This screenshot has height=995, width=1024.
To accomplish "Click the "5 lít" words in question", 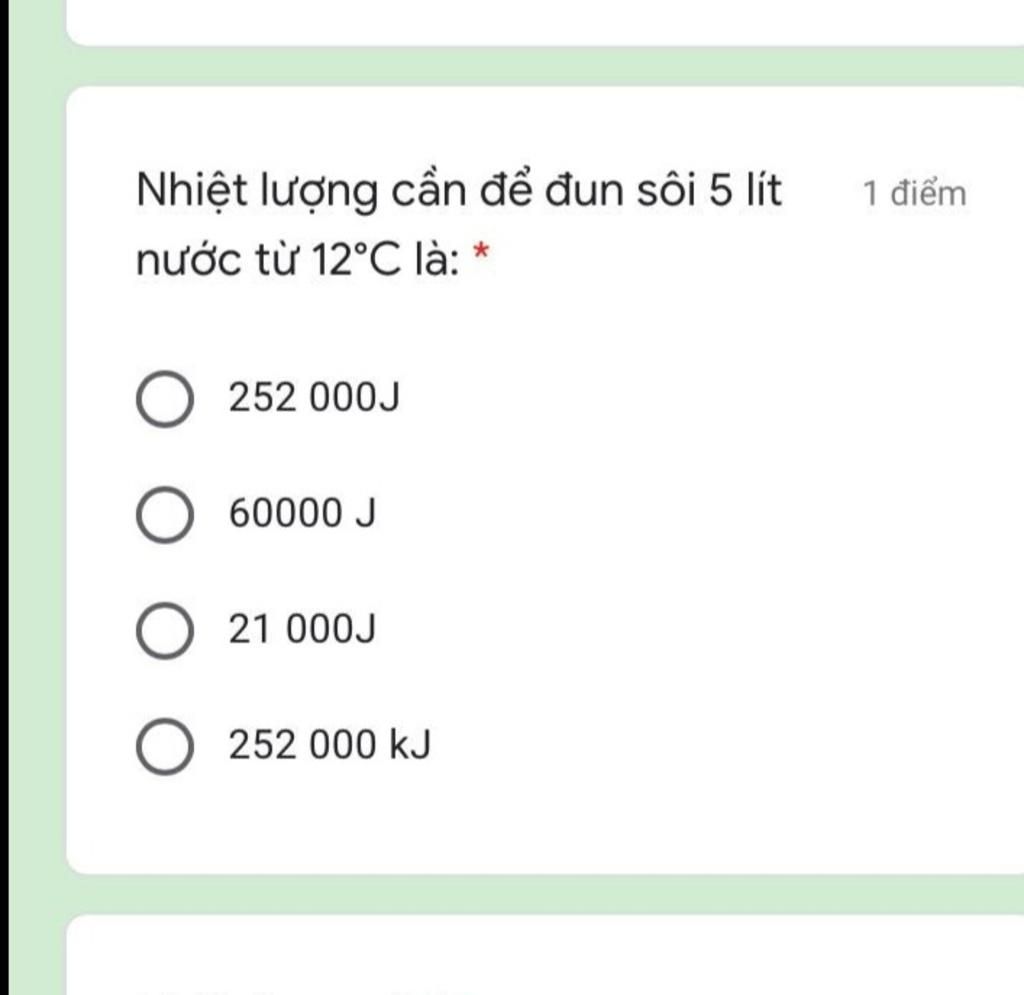I will (745, 190).
